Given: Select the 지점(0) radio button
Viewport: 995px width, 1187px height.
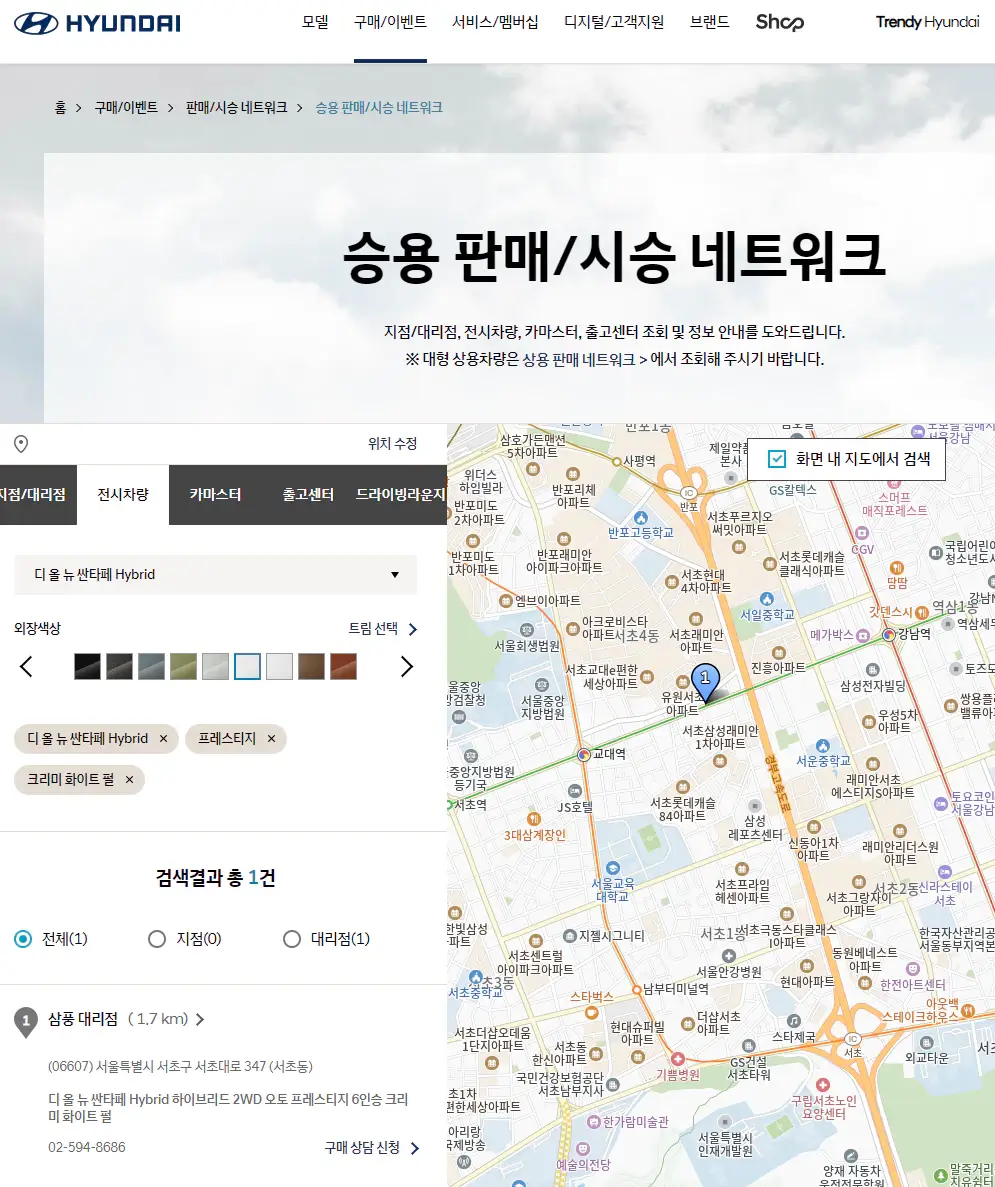Looking at the screenshot, I should [157, 939].
